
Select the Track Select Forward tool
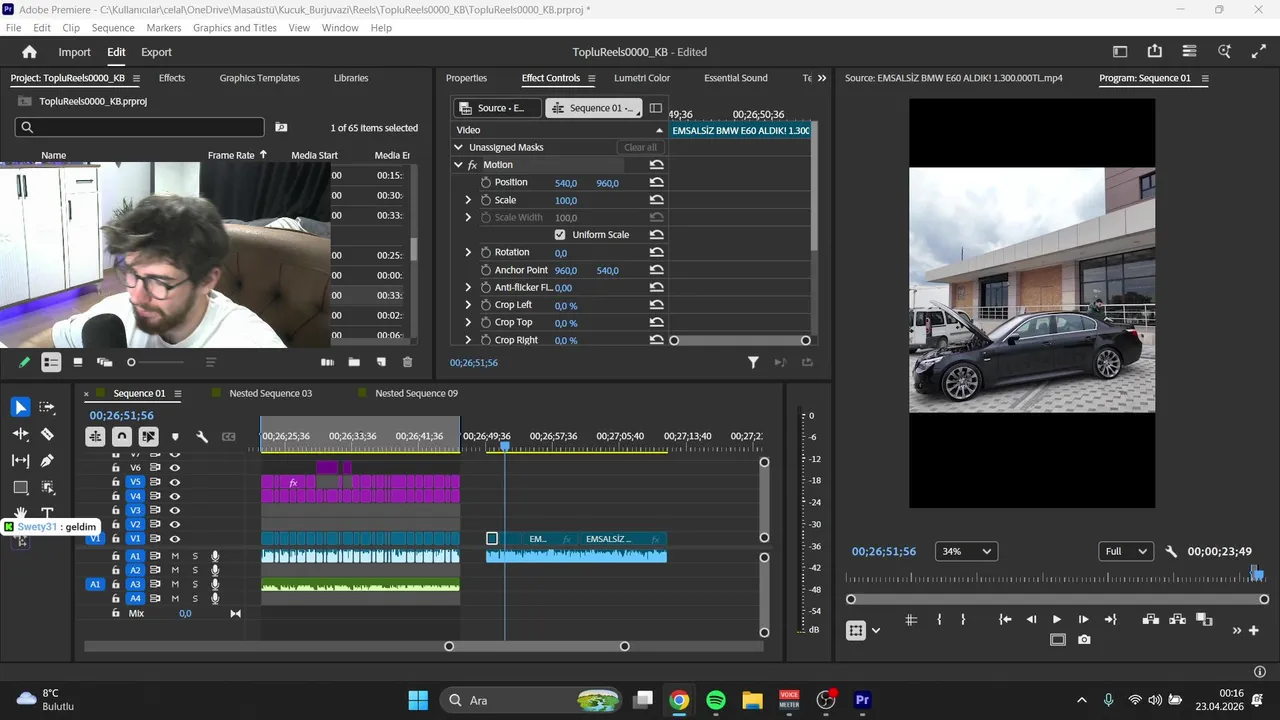point(47,407)
